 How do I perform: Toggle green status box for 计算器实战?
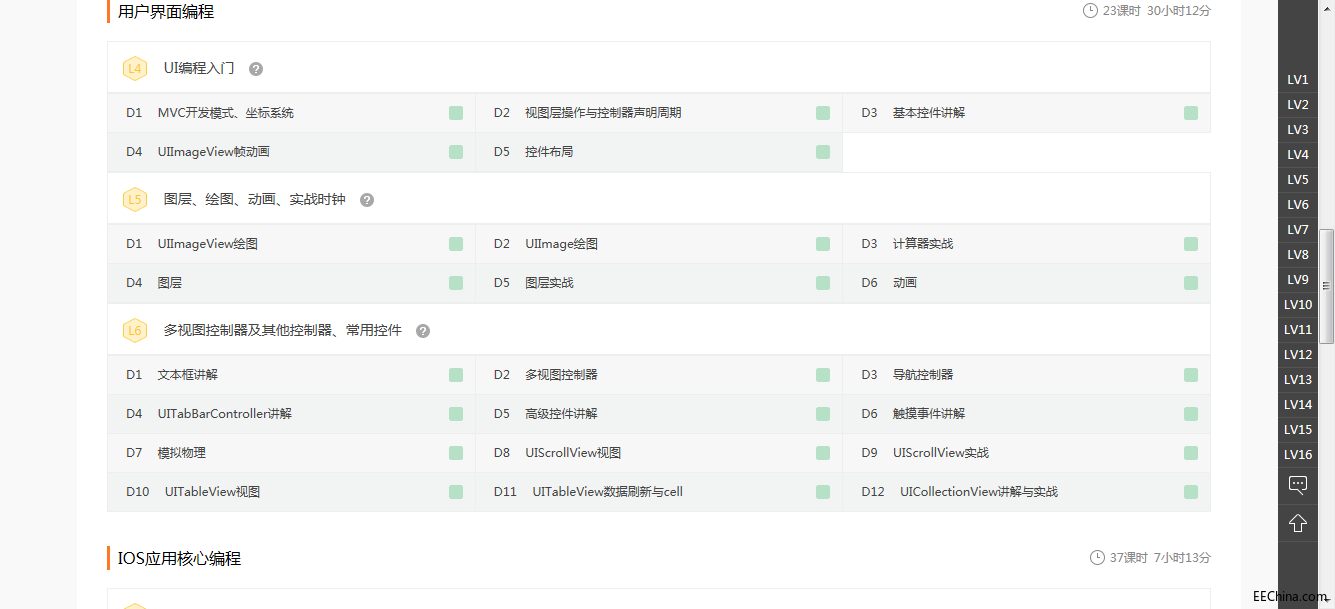1190,244
